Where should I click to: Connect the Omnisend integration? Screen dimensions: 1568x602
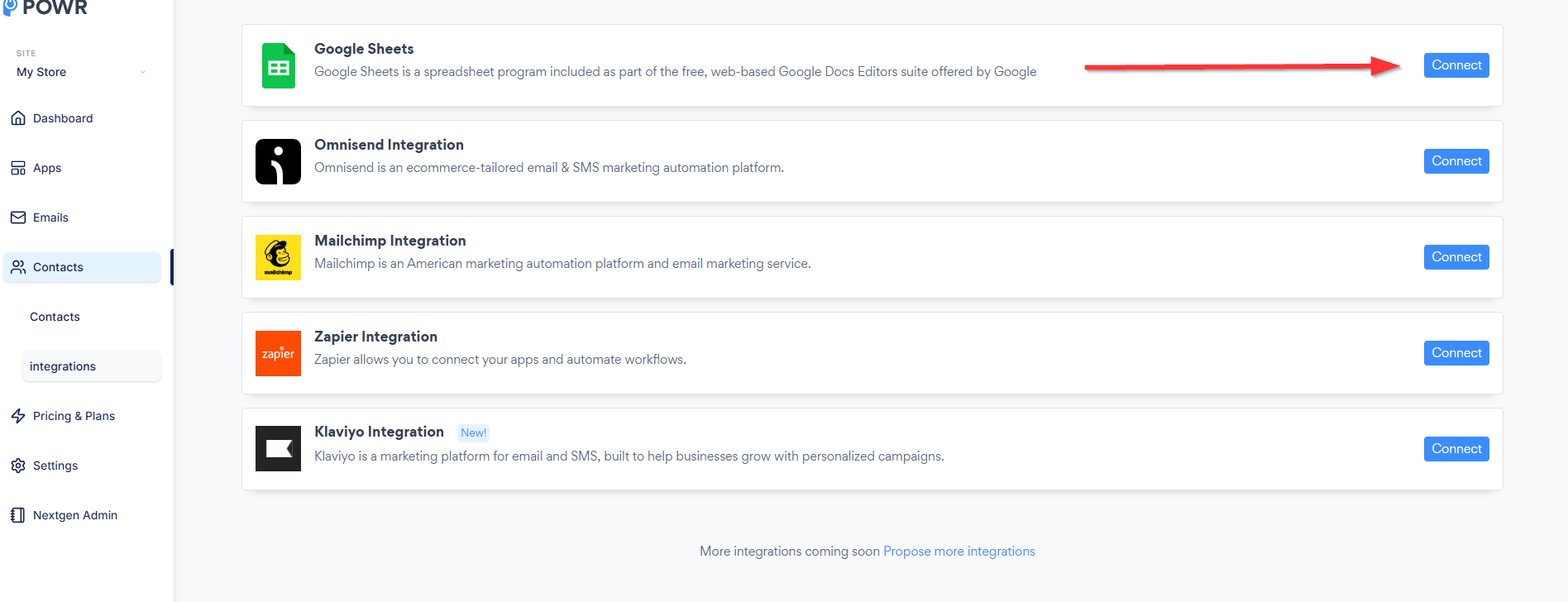tap(1456, 161)
